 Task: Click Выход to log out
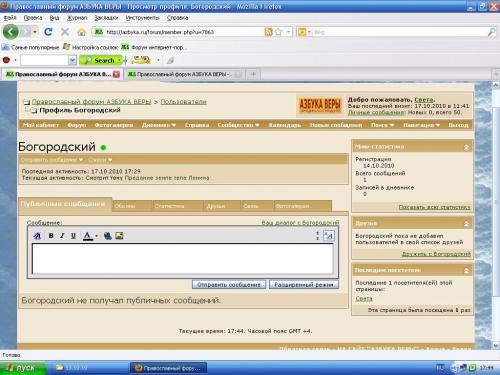click(458, 125)
